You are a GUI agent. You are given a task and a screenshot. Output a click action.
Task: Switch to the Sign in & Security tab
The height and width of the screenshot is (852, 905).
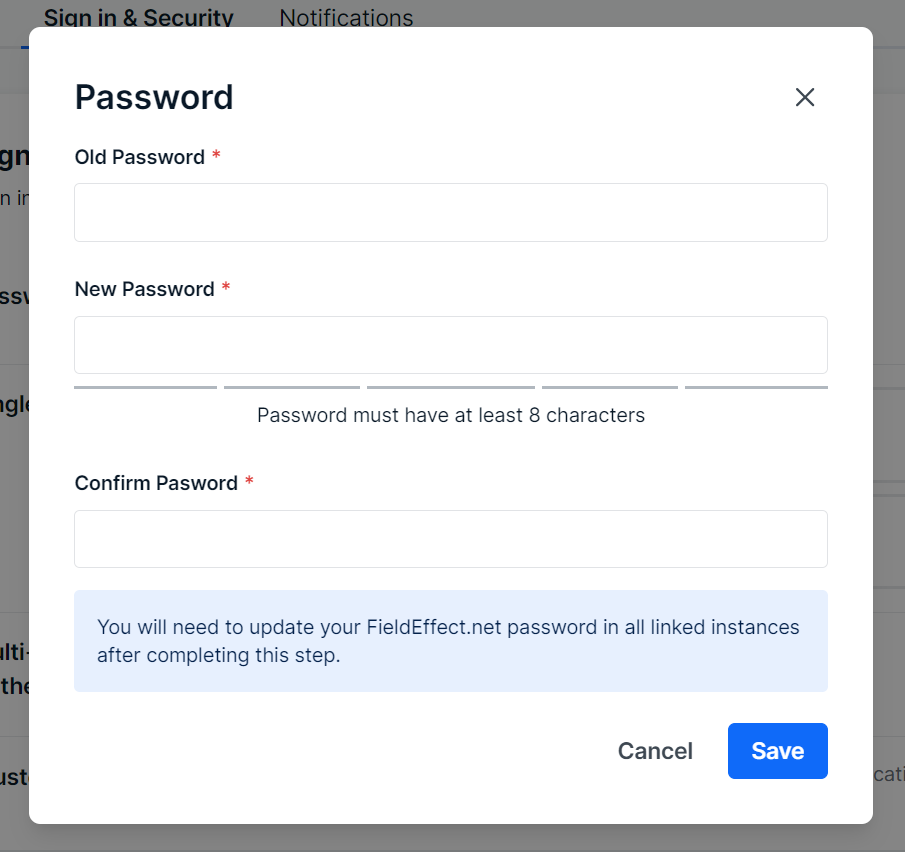coord(139,17)
